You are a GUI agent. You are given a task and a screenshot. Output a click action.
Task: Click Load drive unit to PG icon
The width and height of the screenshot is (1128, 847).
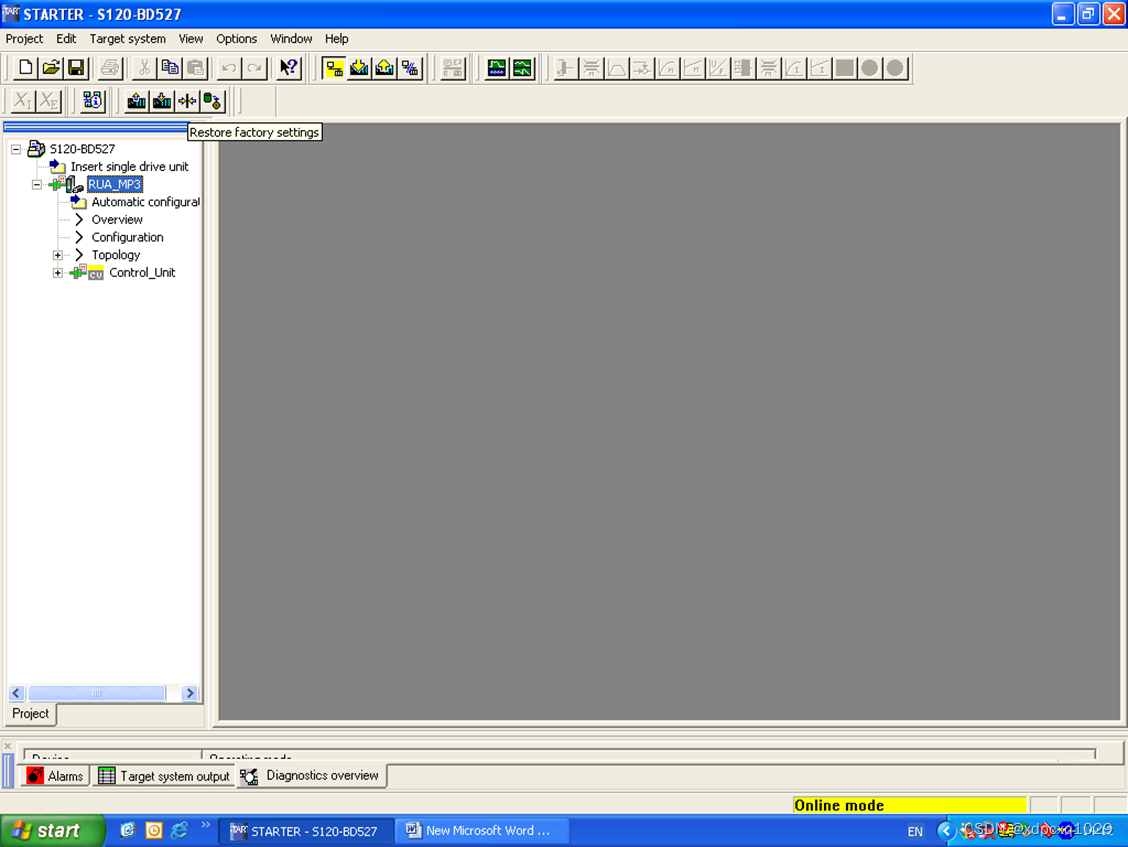(x=136, y=101)
